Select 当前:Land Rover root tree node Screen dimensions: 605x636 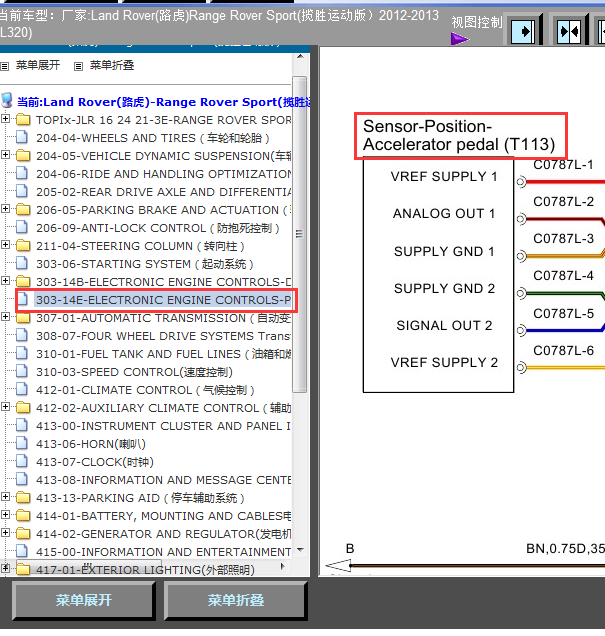[163, 102]
